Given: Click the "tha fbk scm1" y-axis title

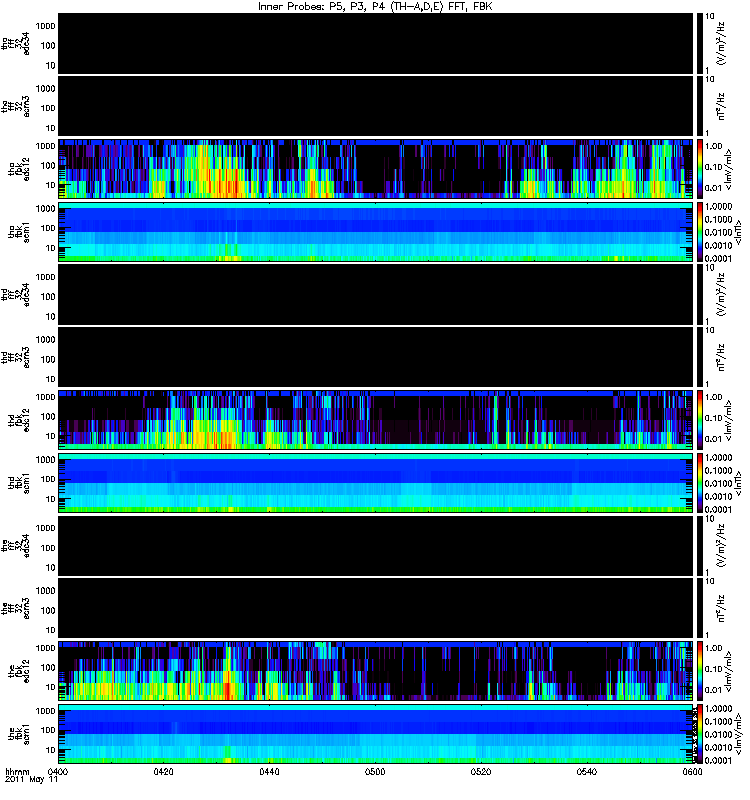Looking at the screenshot, I should coord(19,231).
